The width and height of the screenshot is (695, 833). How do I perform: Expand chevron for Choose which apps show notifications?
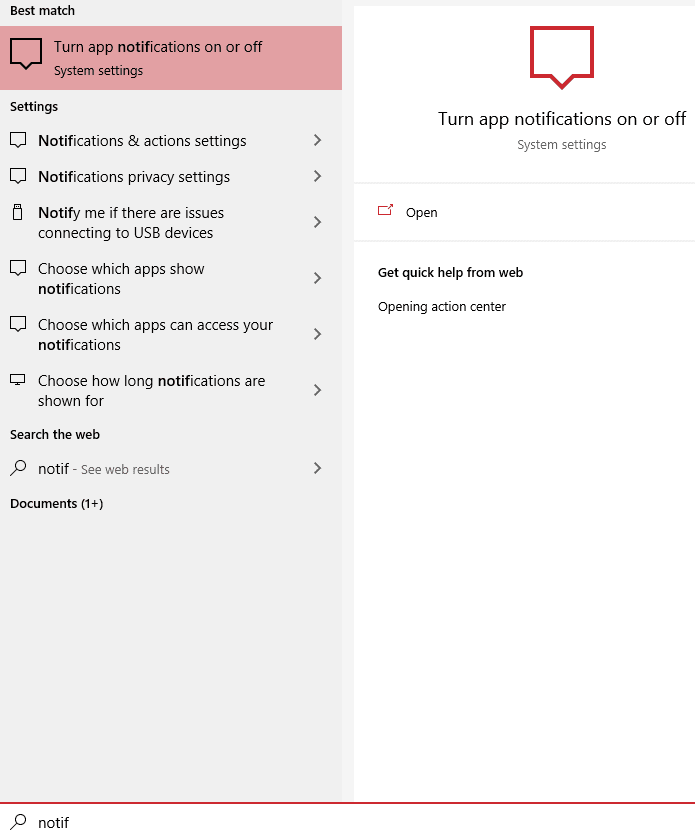point(317,278)
